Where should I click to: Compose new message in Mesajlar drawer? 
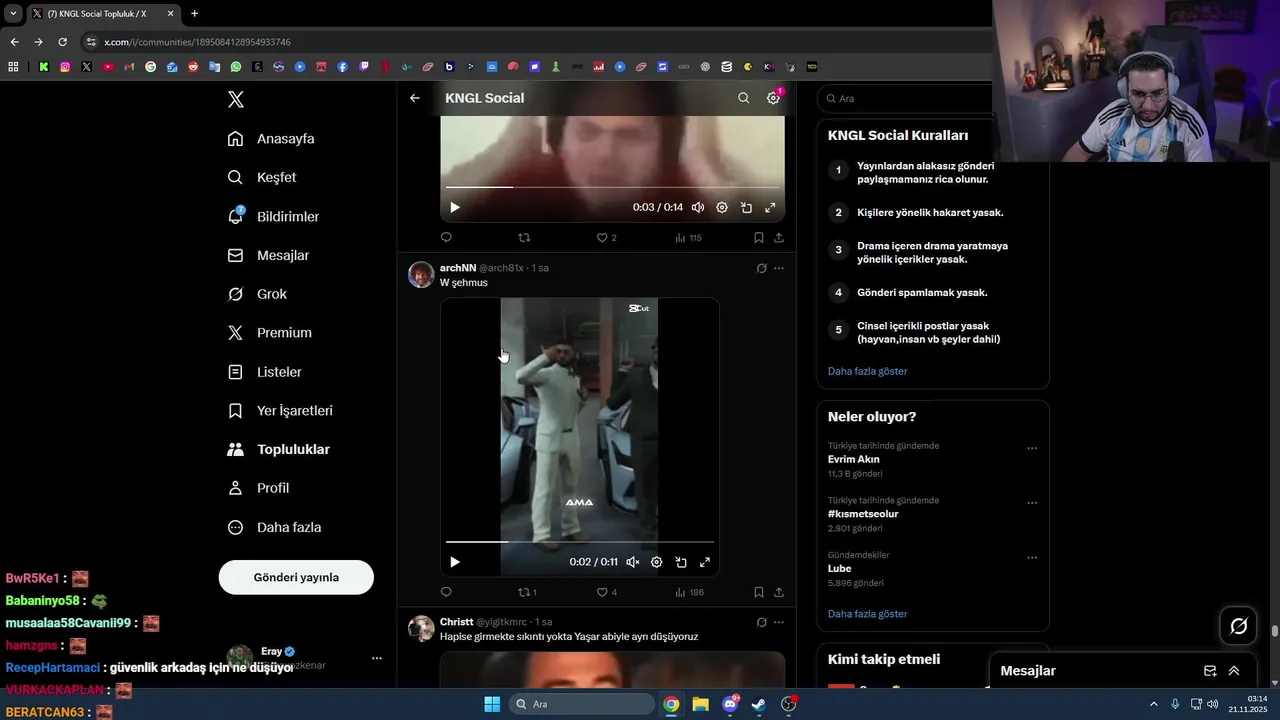tap(1210, 671)
